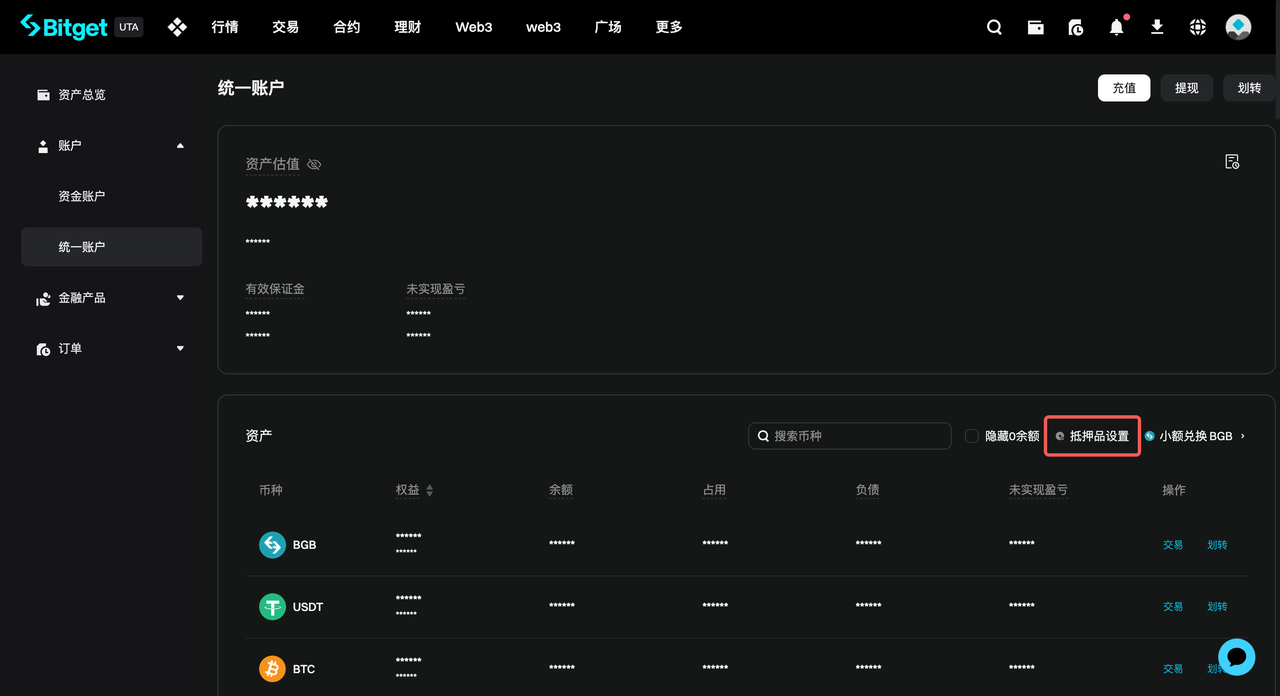1280x696 pixels.
Task: Open the account history document icon
Action: click(x=1232, y=162)
